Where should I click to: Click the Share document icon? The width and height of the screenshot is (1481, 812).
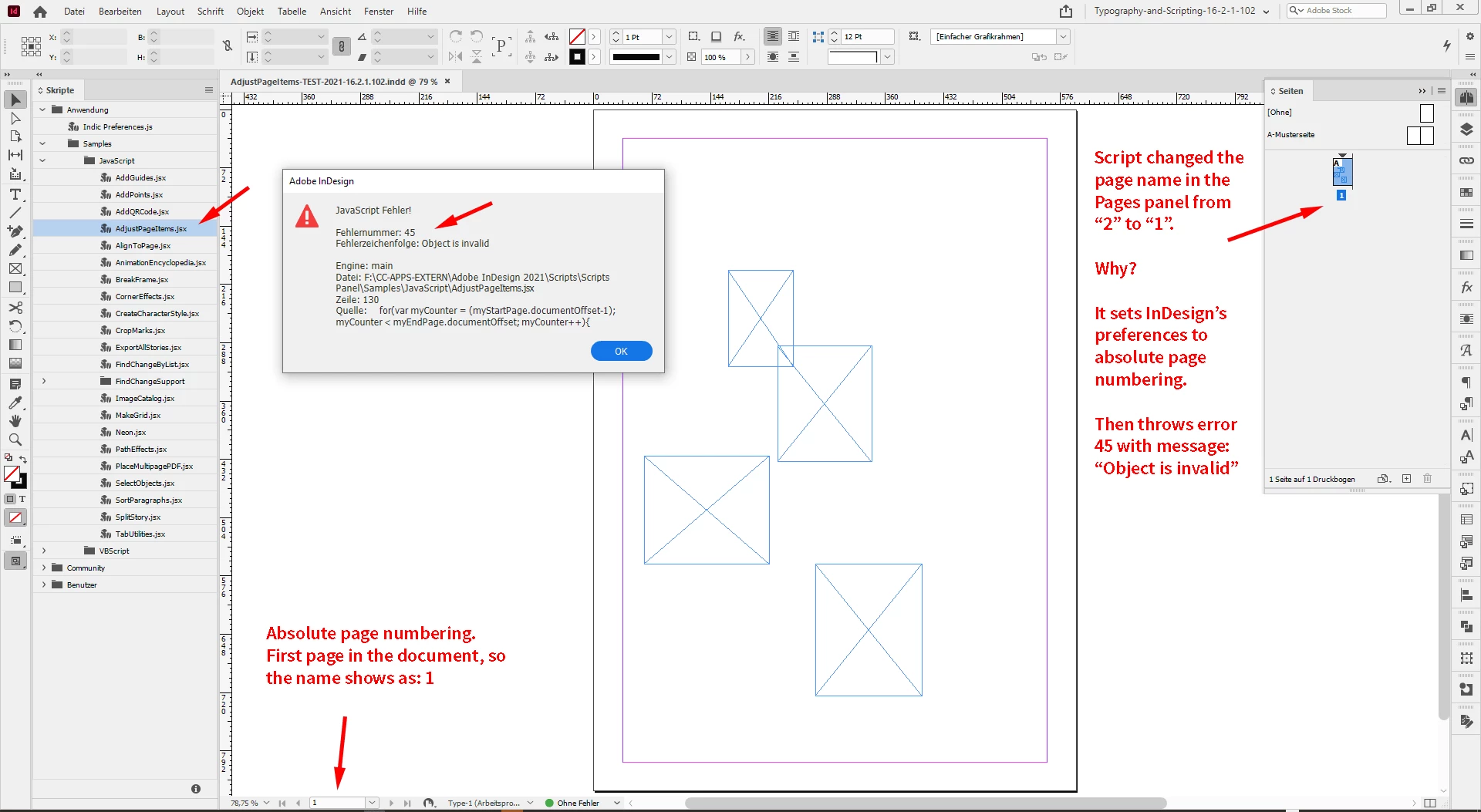(x=1066, y=11)
